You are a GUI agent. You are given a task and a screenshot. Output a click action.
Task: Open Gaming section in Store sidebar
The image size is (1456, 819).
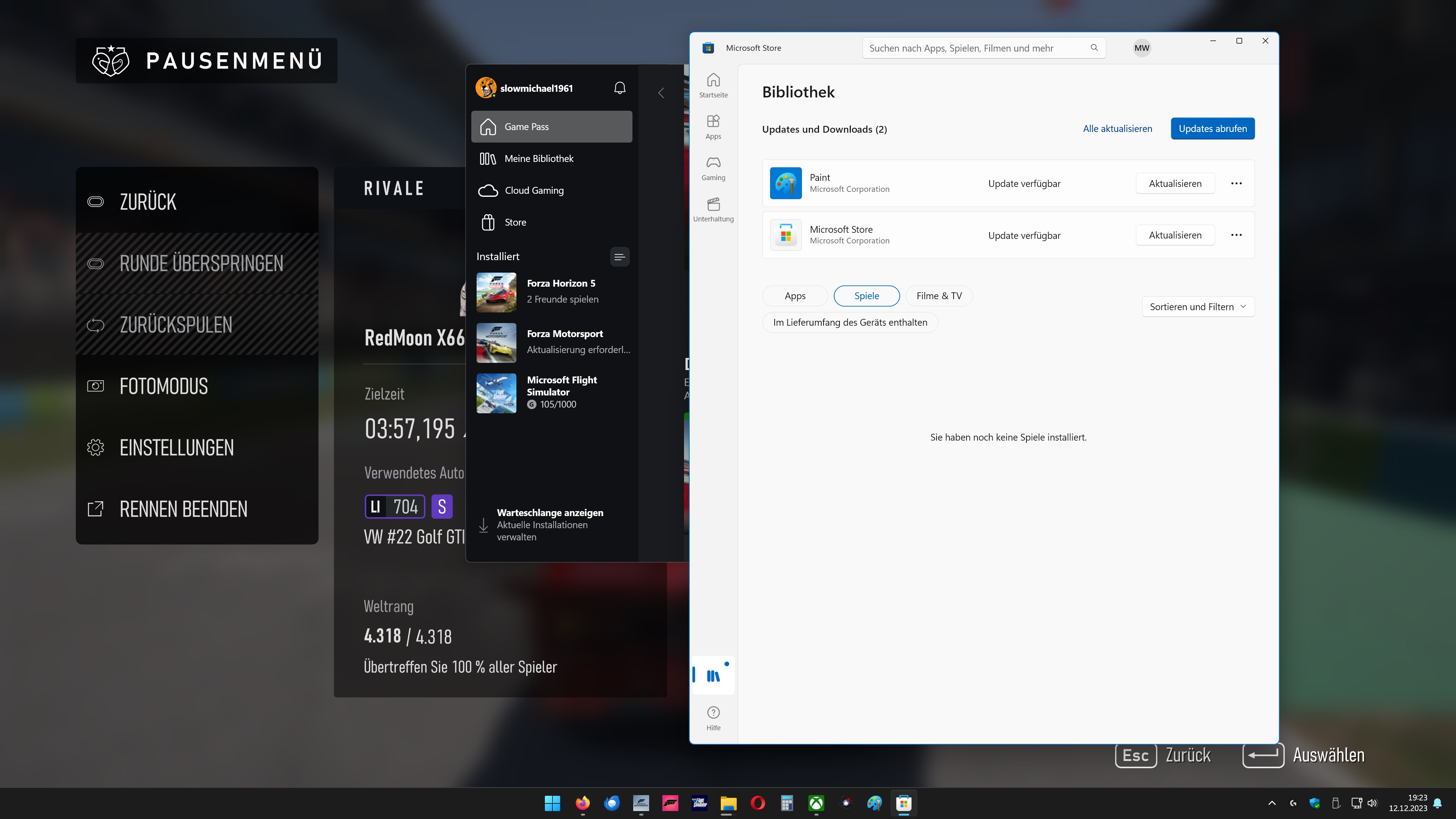[713, 168]
